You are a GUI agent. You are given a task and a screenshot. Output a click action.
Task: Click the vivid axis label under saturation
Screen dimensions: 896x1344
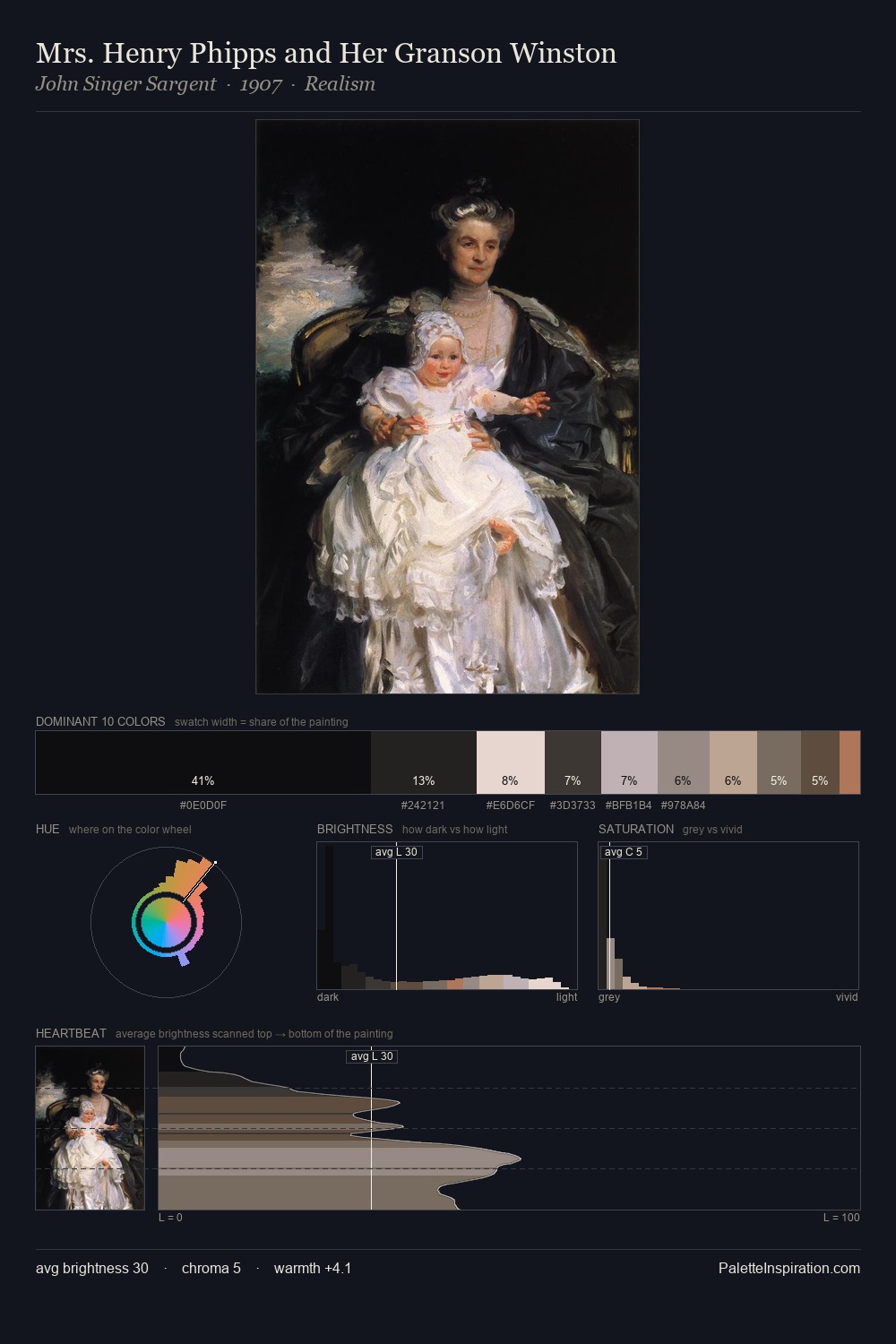[847, 997]
